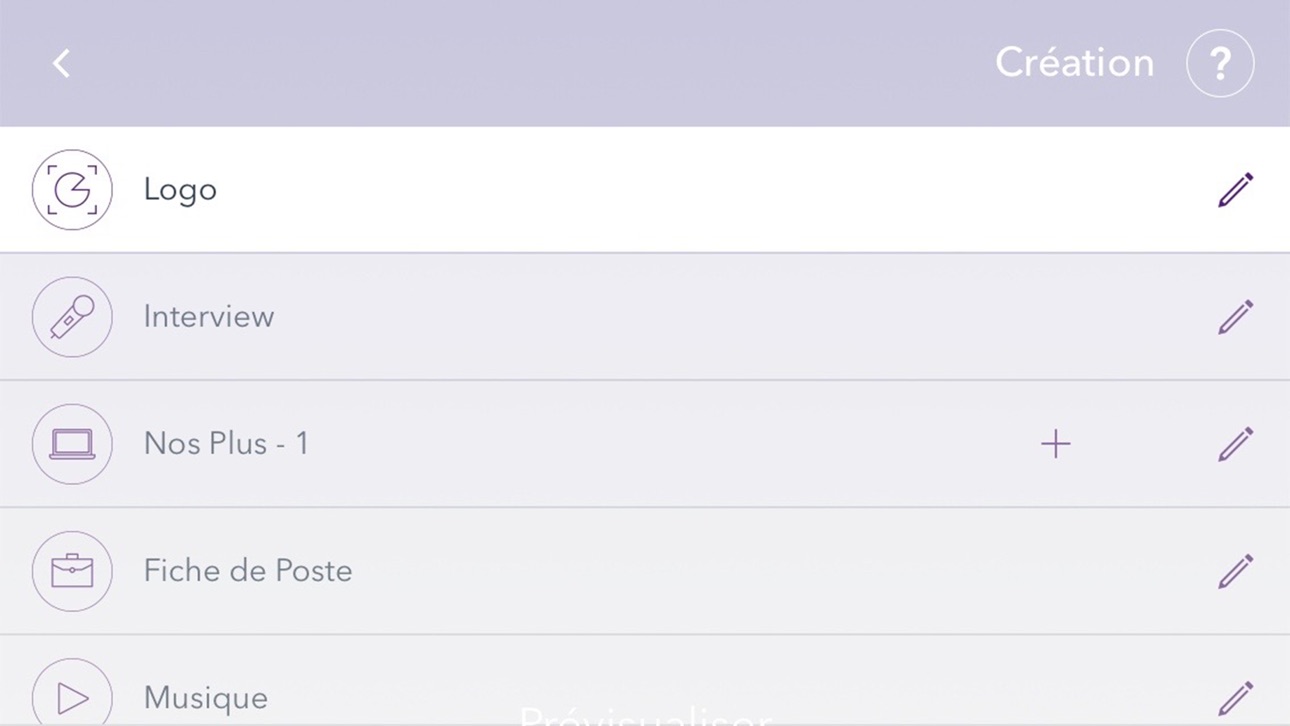Click the Création header title
1290x726 pixels.
coord(1075,63)
